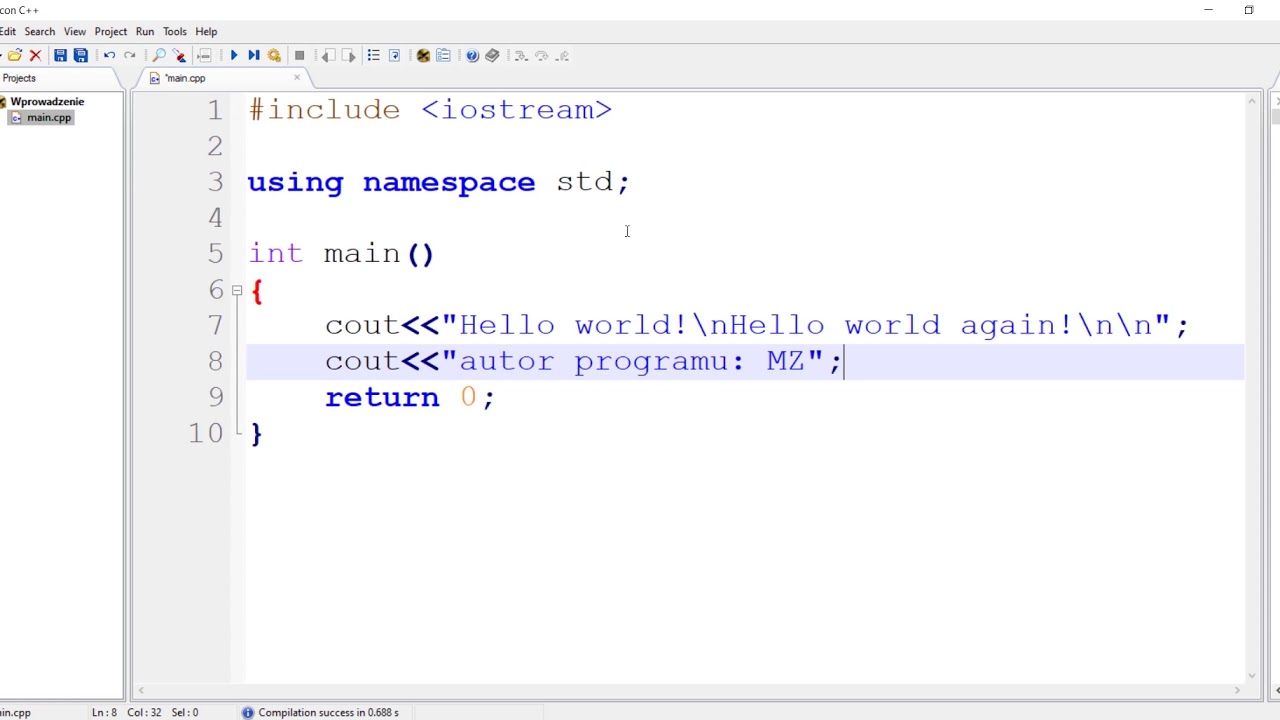Open help with the blue question icon
Screen dimensions: 1280x720
(472, 56)
